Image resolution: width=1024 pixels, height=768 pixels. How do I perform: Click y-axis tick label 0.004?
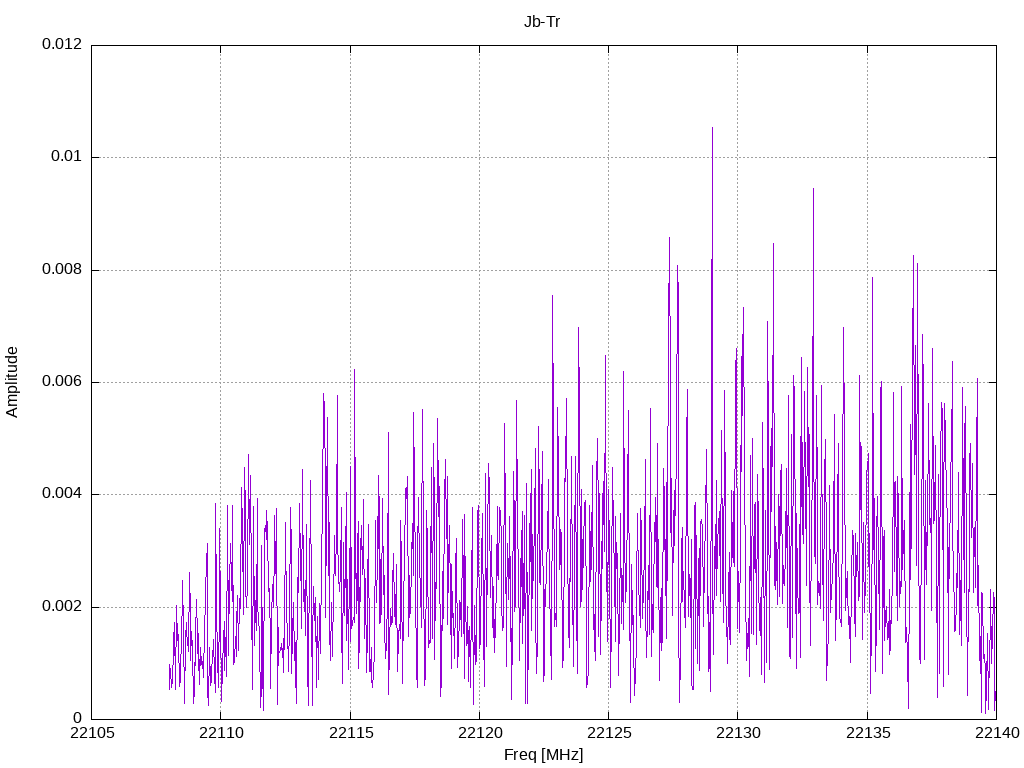click(x=62, y=494)
